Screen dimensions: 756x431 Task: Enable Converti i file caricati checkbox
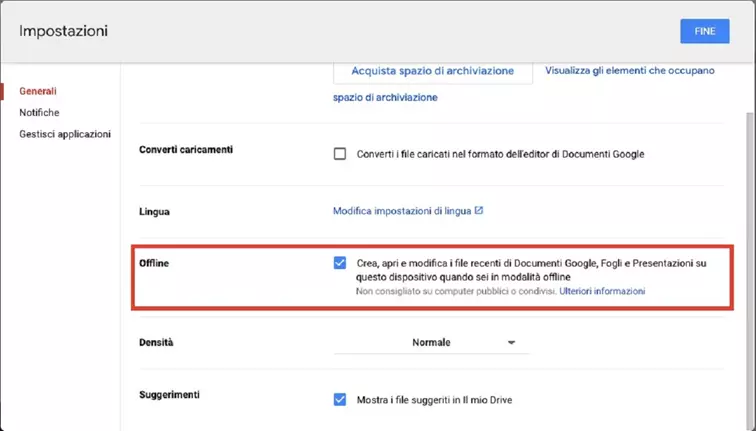pyautogui.click(x=340, y=154)
